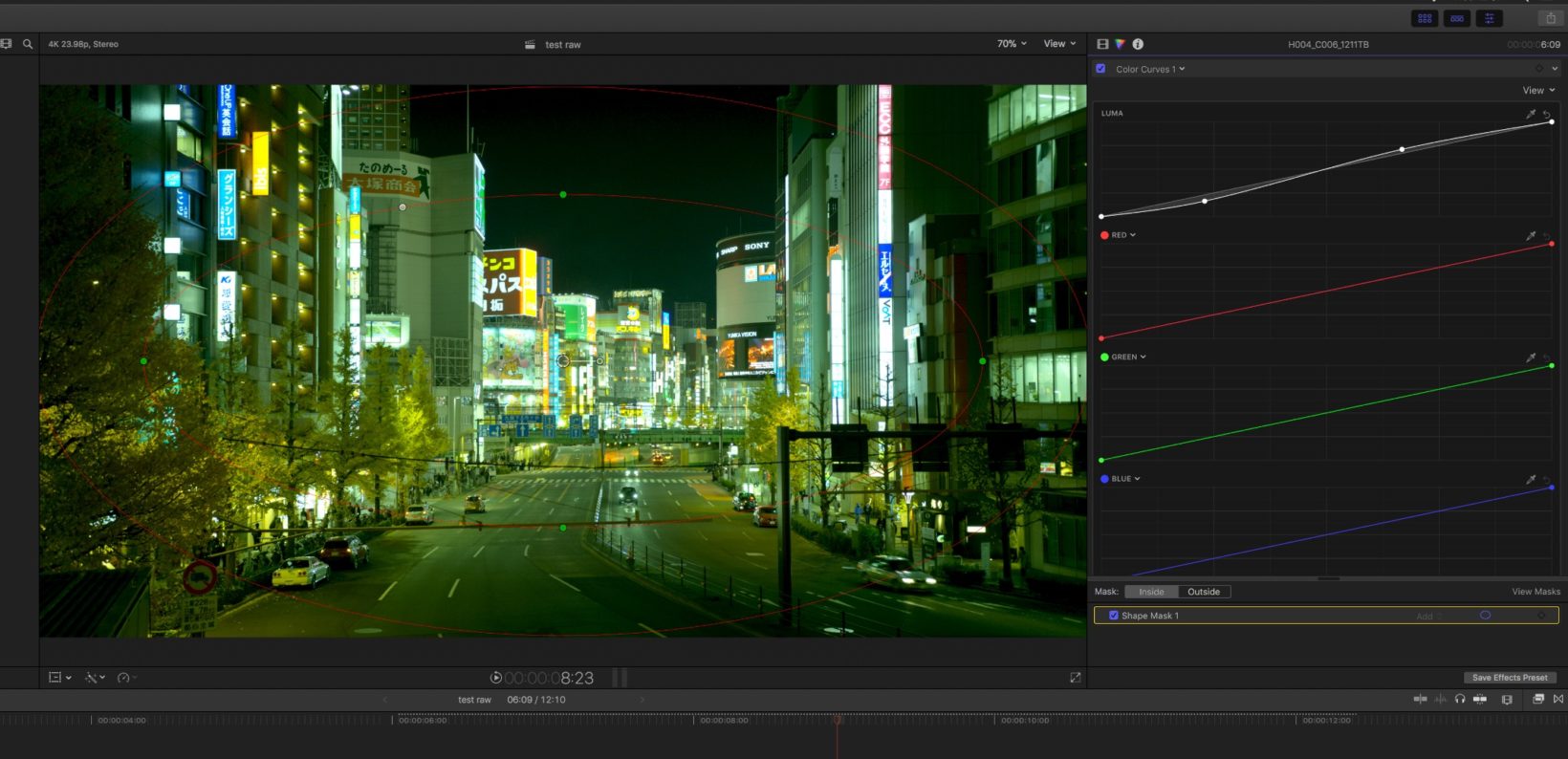Select the Red curve eyedropper
The width and height of the screenshot is (1568, 759).
(1531, 235)
